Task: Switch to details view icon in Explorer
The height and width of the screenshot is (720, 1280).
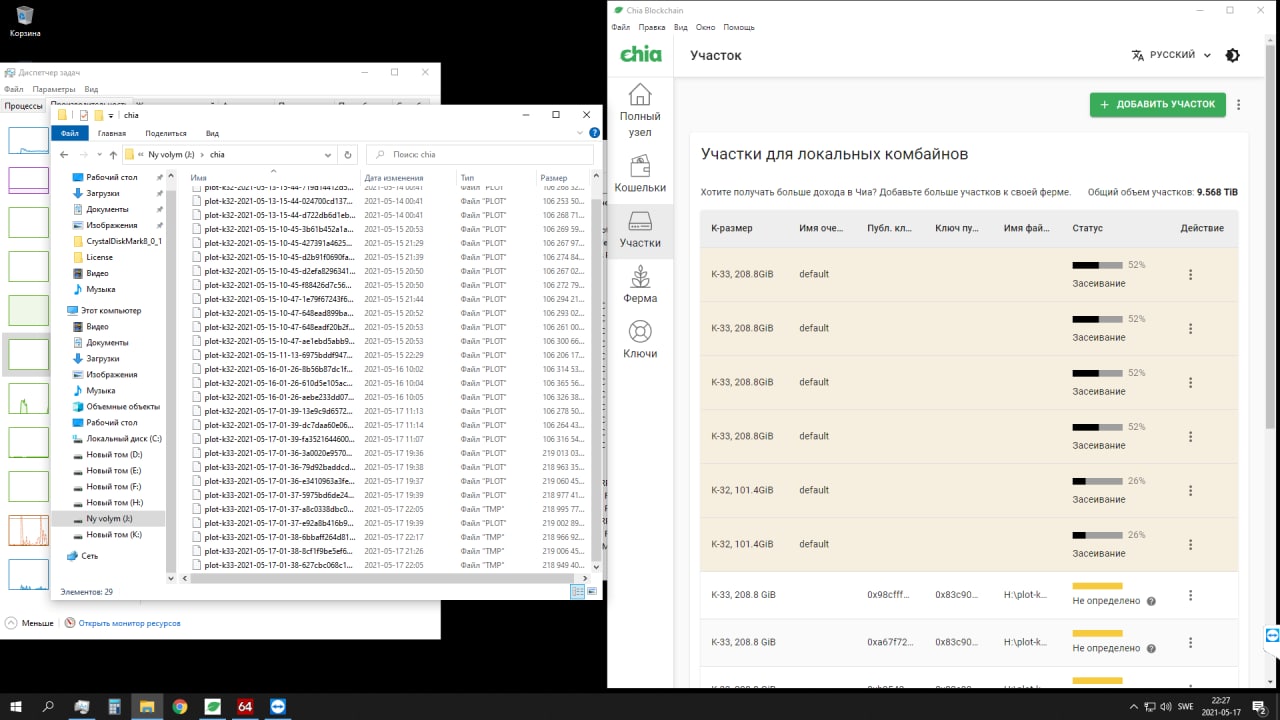Action: (577, 592)
